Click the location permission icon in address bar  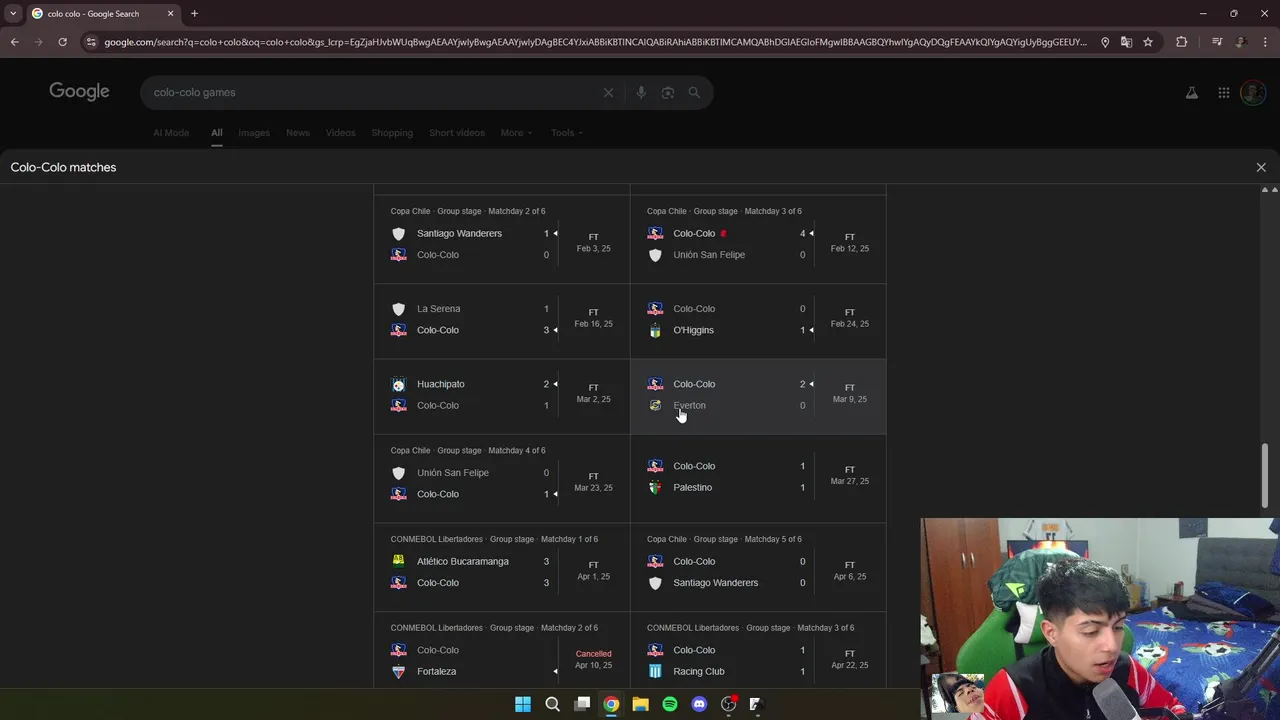pos(1105,42)
